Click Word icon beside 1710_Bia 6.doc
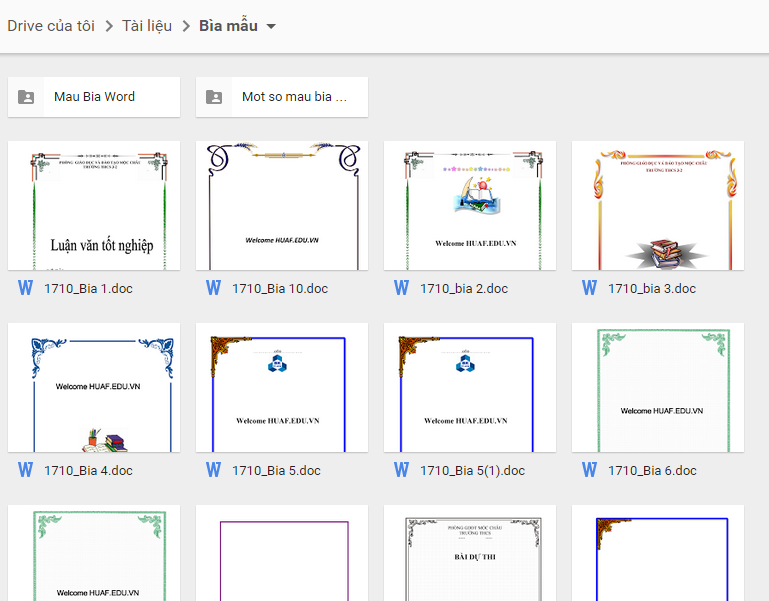This screenshot has height=601, width=769. click(589, 470)
